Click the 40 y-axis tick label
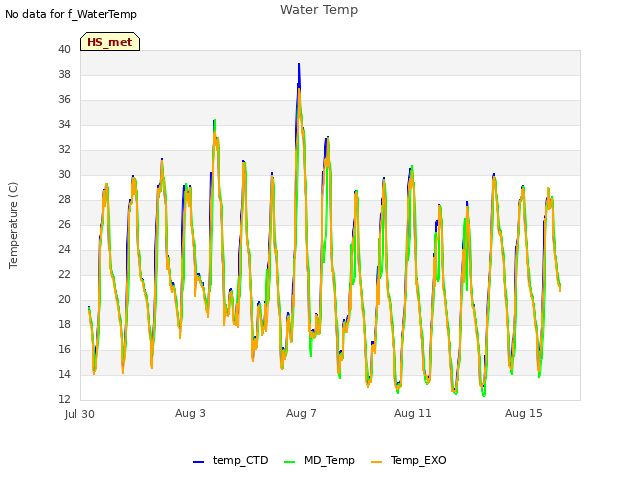 64,49
